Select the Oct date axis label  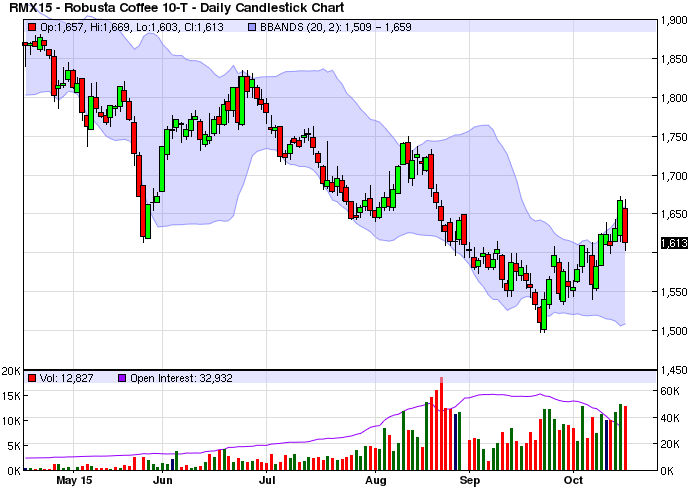coord(573,481)
